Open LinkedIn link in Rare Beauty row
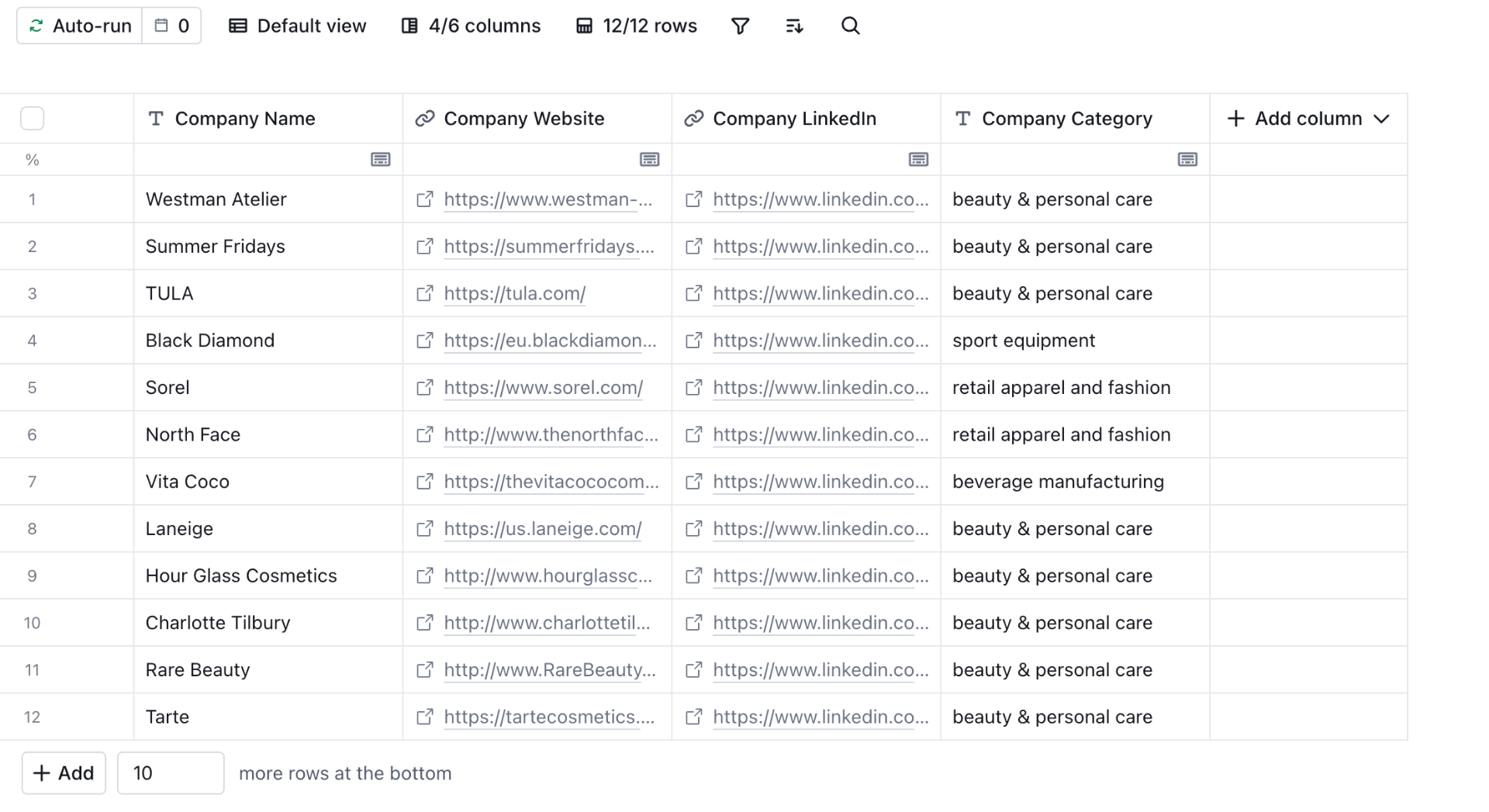Screen dimensions: 1489x812 tap(821, 670)
